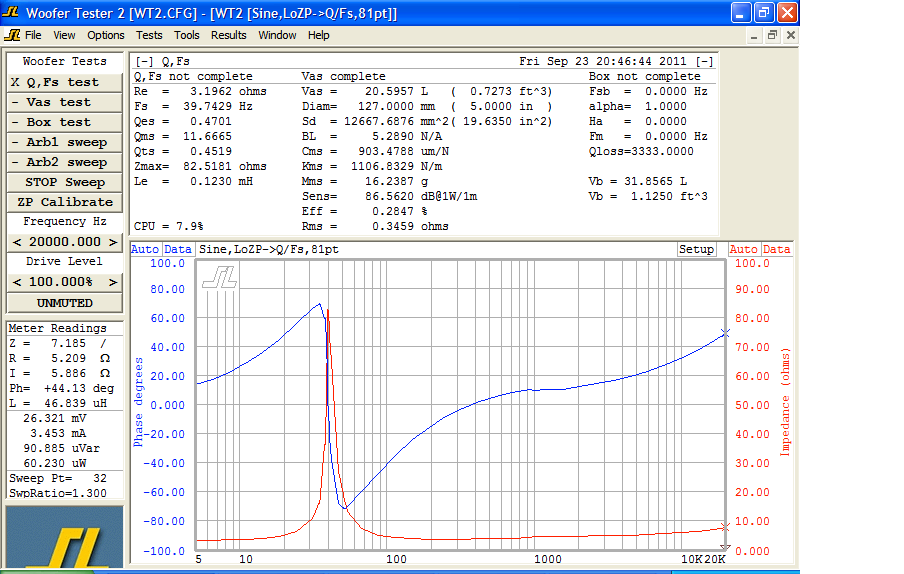Decrease drive level with left arrow
This screenshot has height=574, width=904.
(x=17, y=282)
